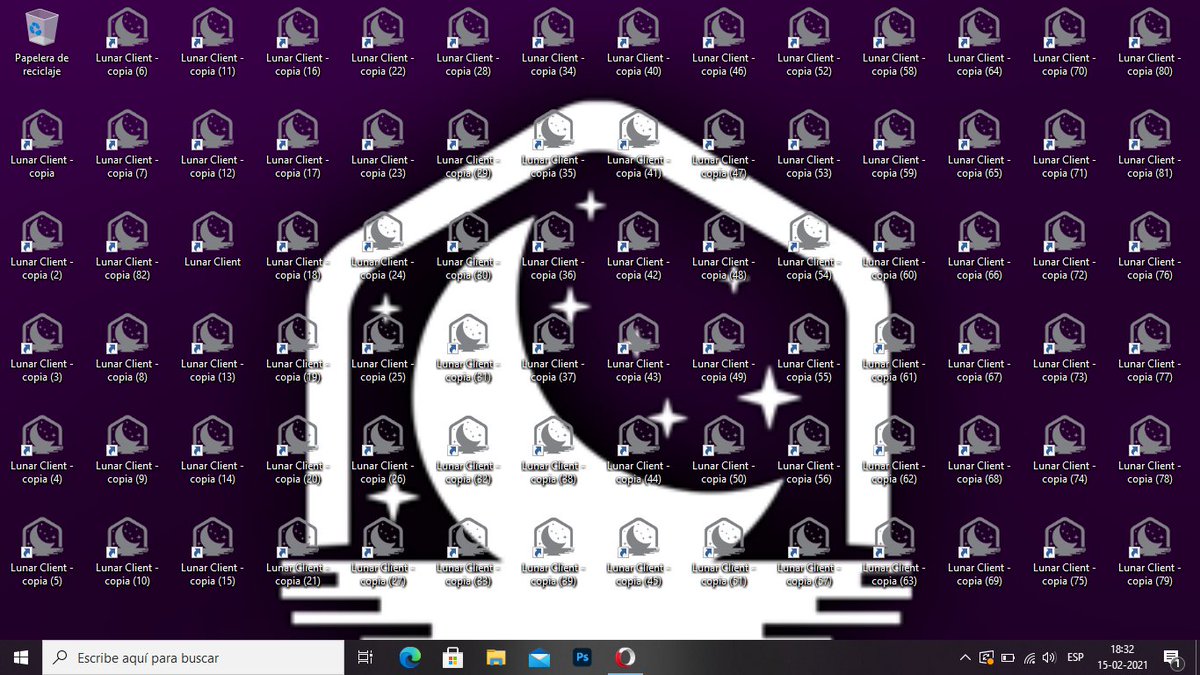
Task: Select Lunar Client - copia (2) shortcut
Action: pos(42,248)
